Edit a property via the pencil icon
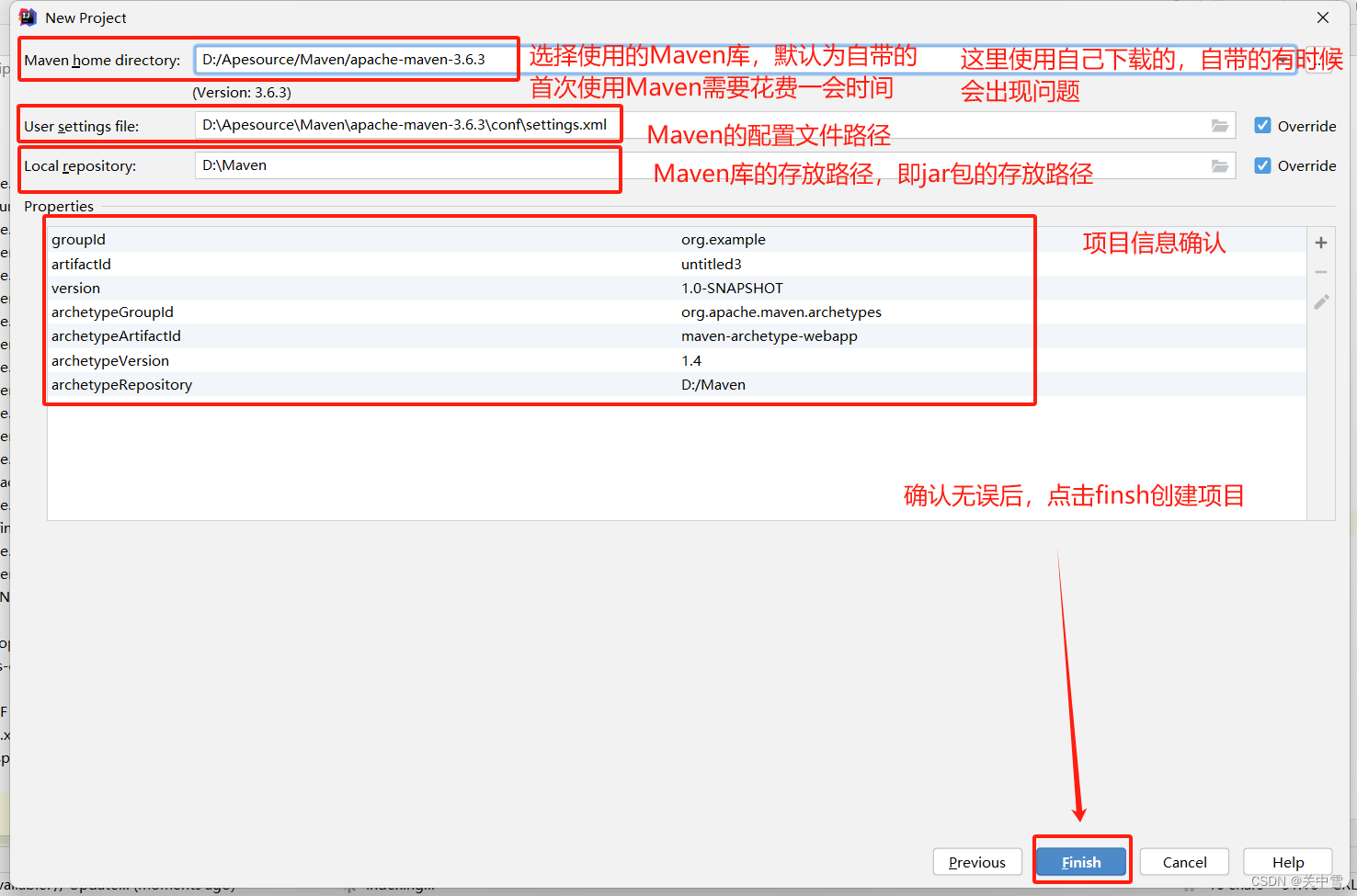Viewport: 1357px width, 896px height. (1320, 301)
